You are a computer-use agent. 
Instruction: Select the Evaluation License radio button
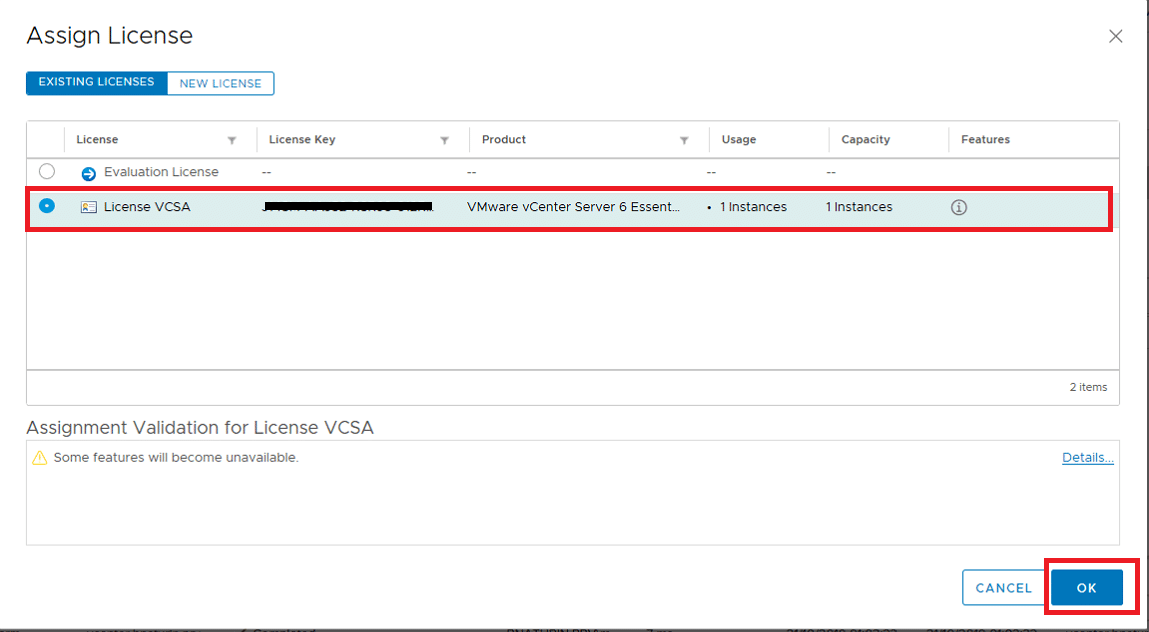[x=47, y=172]
